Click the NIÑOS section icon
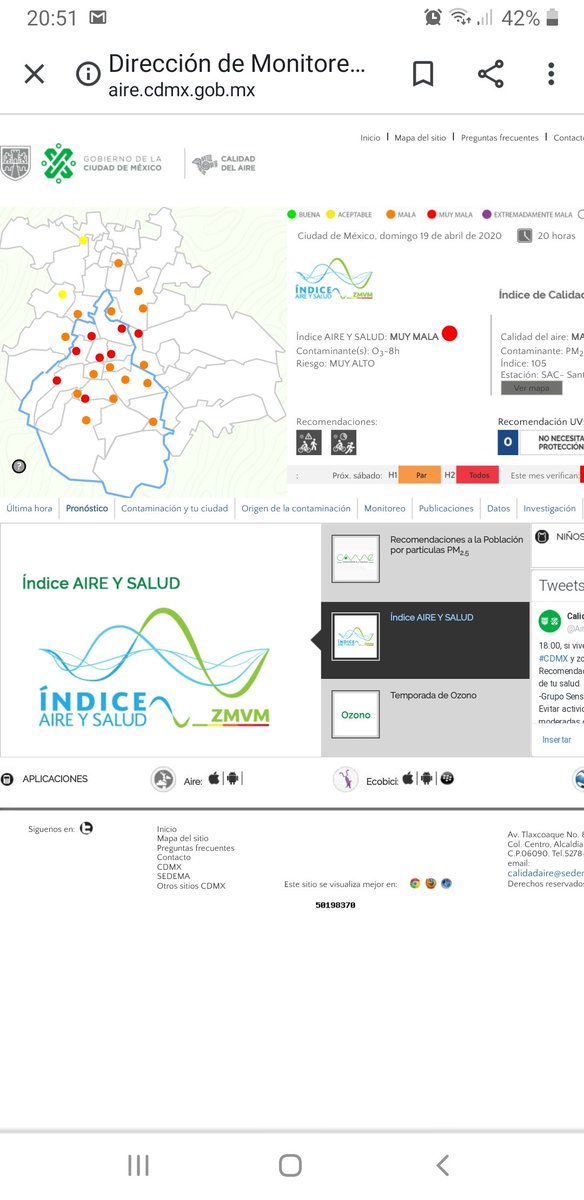This screenshot has width=584, height=1200. [541, 537]
